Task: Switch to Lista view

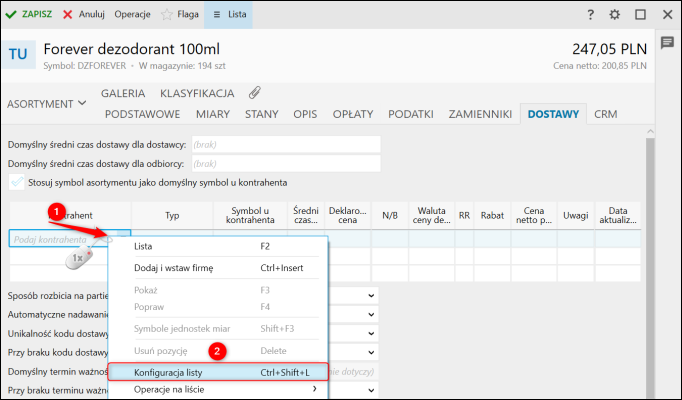Action: tap(229, 14)
